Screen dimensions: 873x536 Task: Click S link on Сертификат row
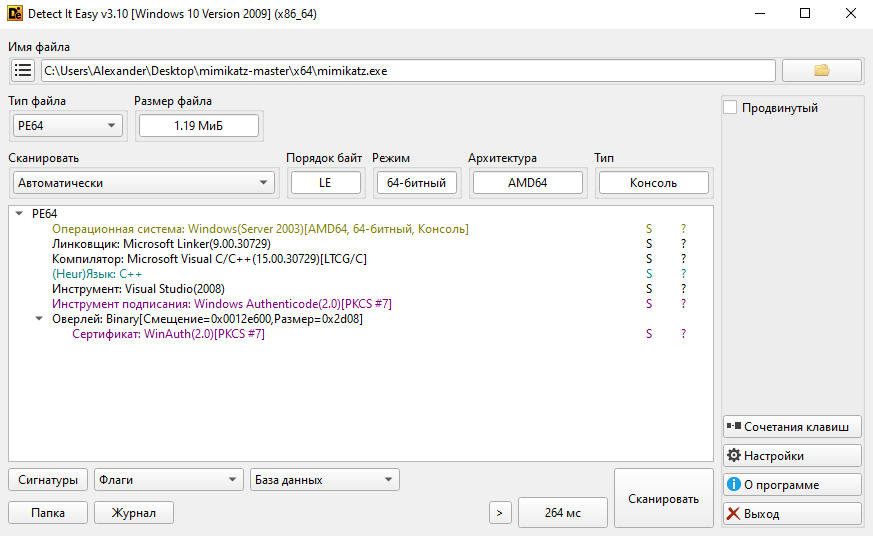(x=649, y=334)
